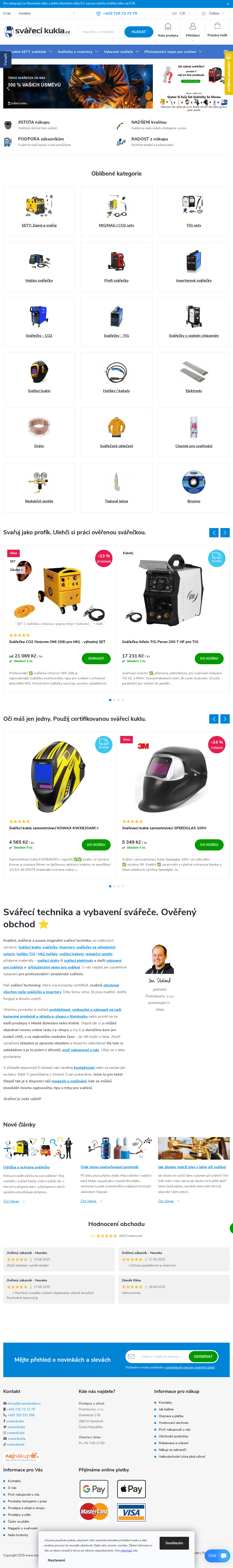Click the hero banner previous arrow
Screen dimensions: 233x1568
click(x=8, y=88)
